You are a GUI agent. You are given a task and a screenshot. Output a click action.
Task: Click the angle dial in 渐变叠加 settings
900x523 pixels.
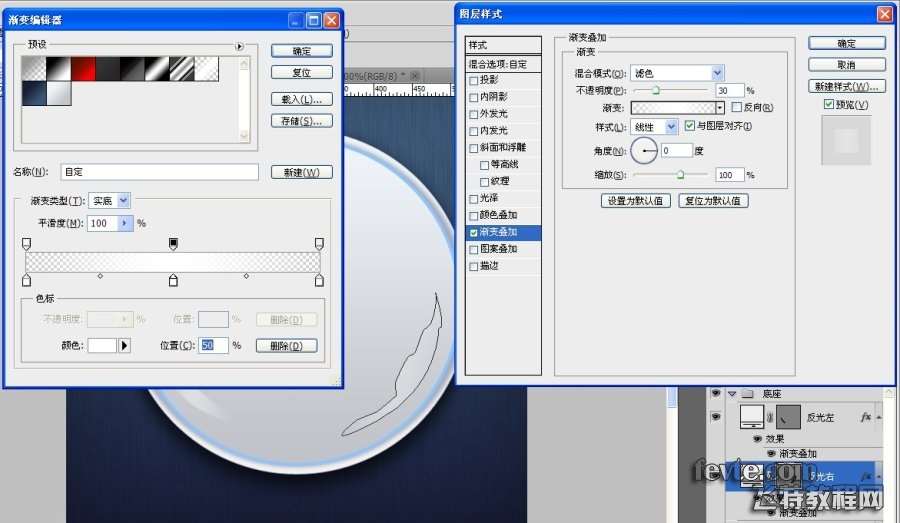643,150
